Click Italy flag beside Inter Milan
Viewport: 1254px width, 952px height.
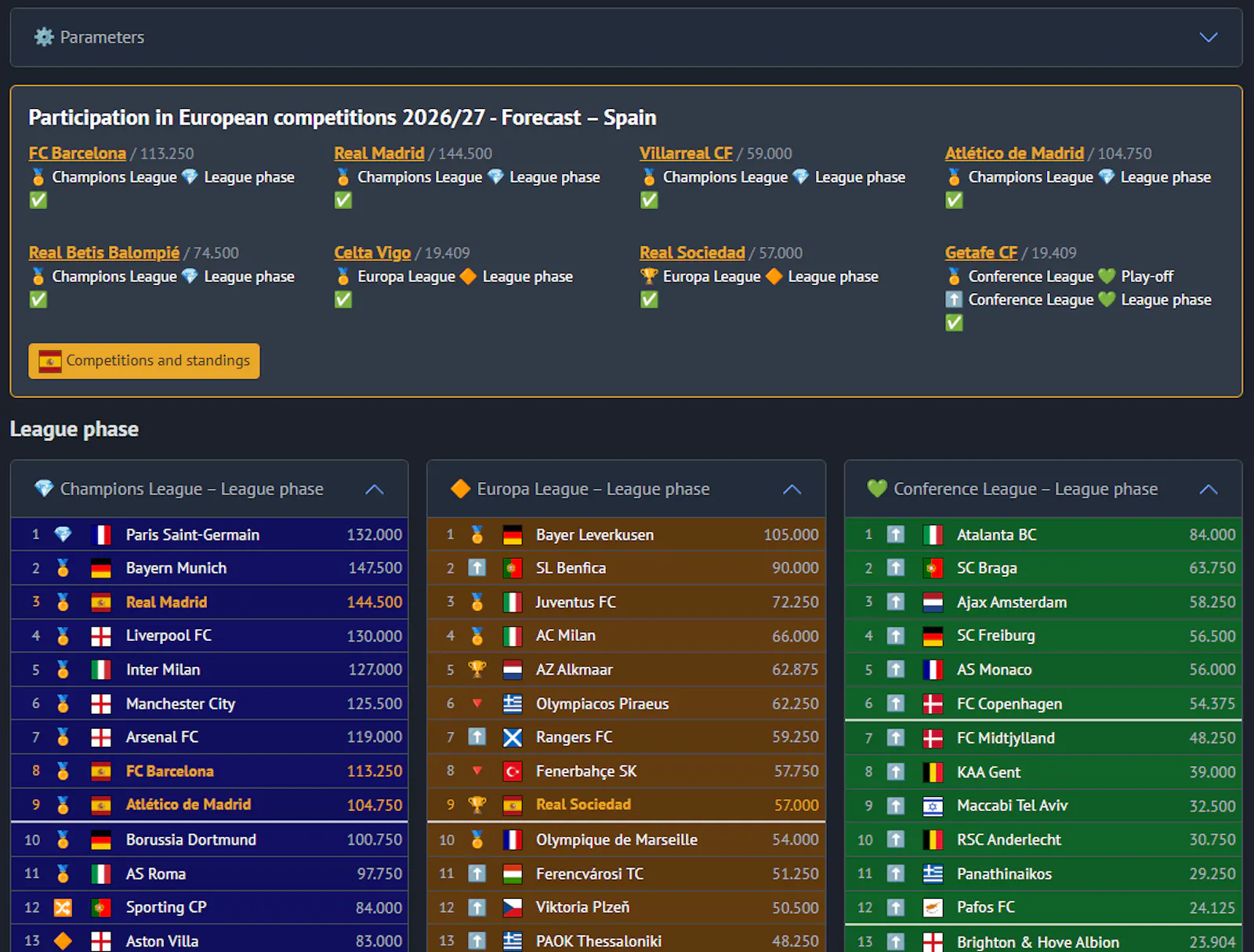pyautogui.click(x=101, y=670)
